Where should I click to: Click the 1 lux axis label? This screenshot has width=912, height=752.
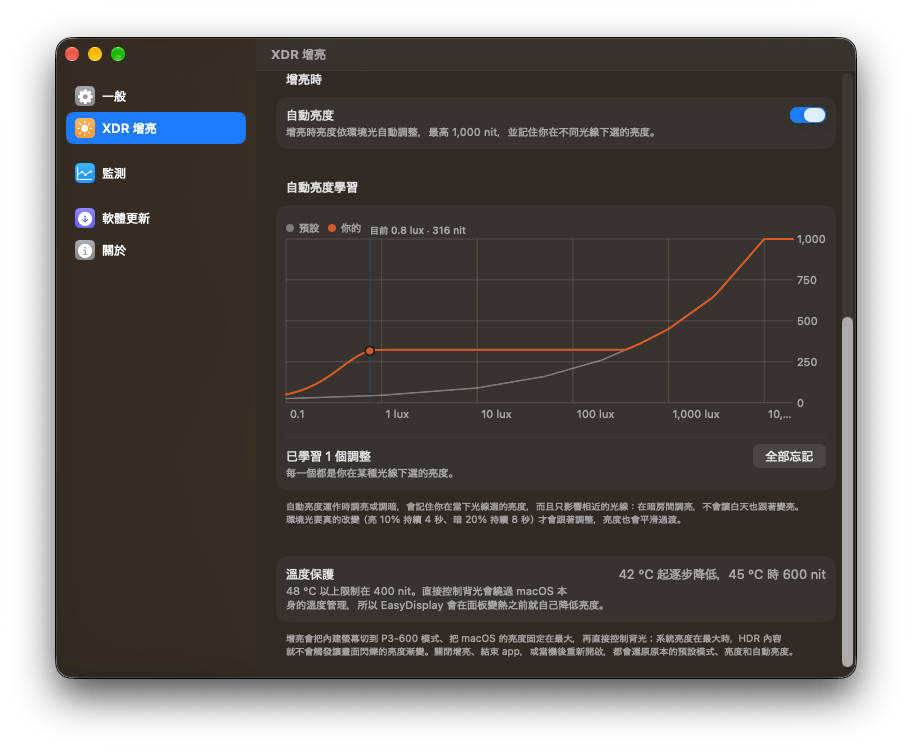pos(397,414)
